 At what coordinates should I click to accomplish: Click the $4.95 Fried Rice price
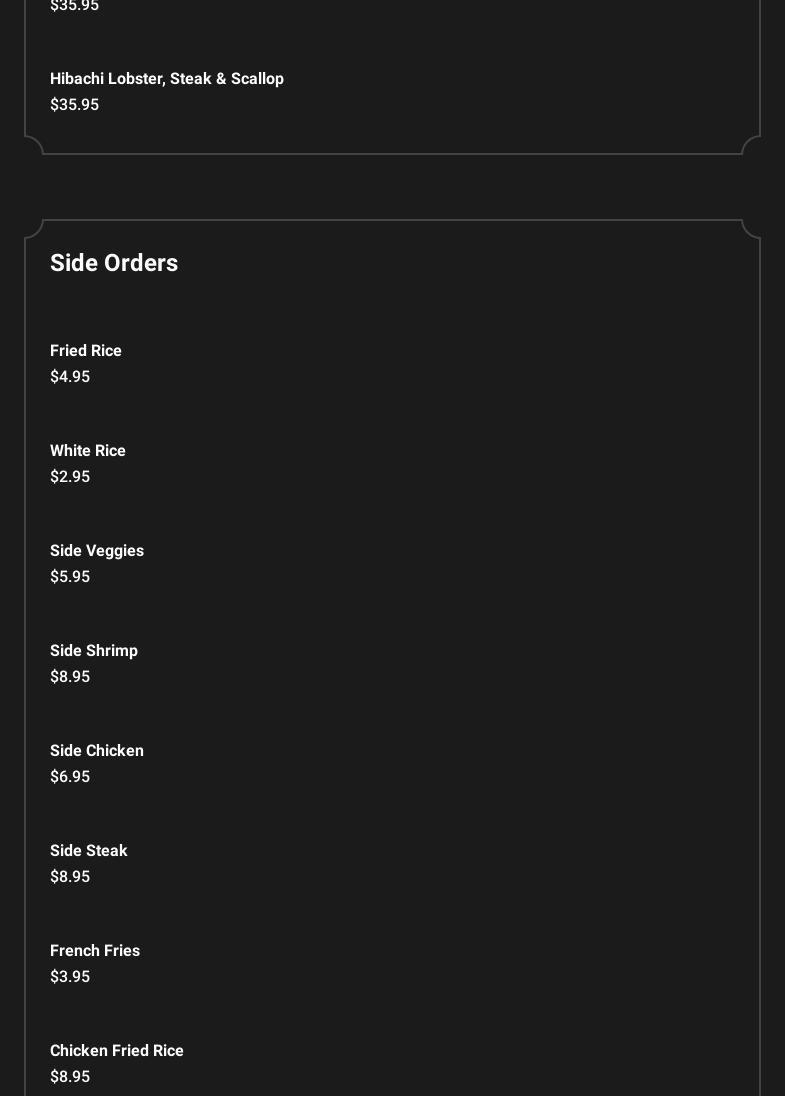click(x=70, y=376)
